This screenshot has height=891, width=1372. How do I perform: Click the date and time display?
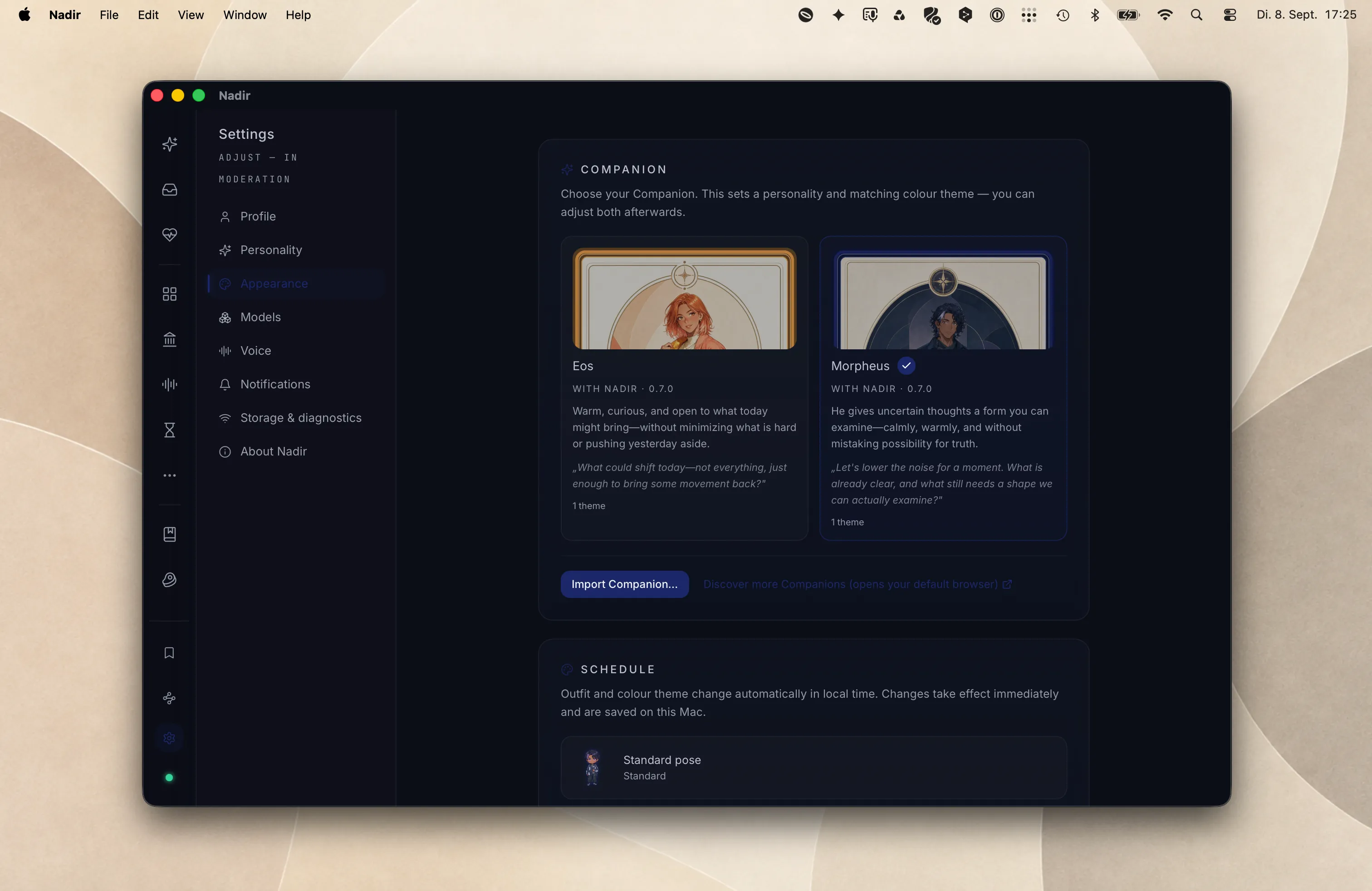pyautogui.click(x=1306, y=15)
